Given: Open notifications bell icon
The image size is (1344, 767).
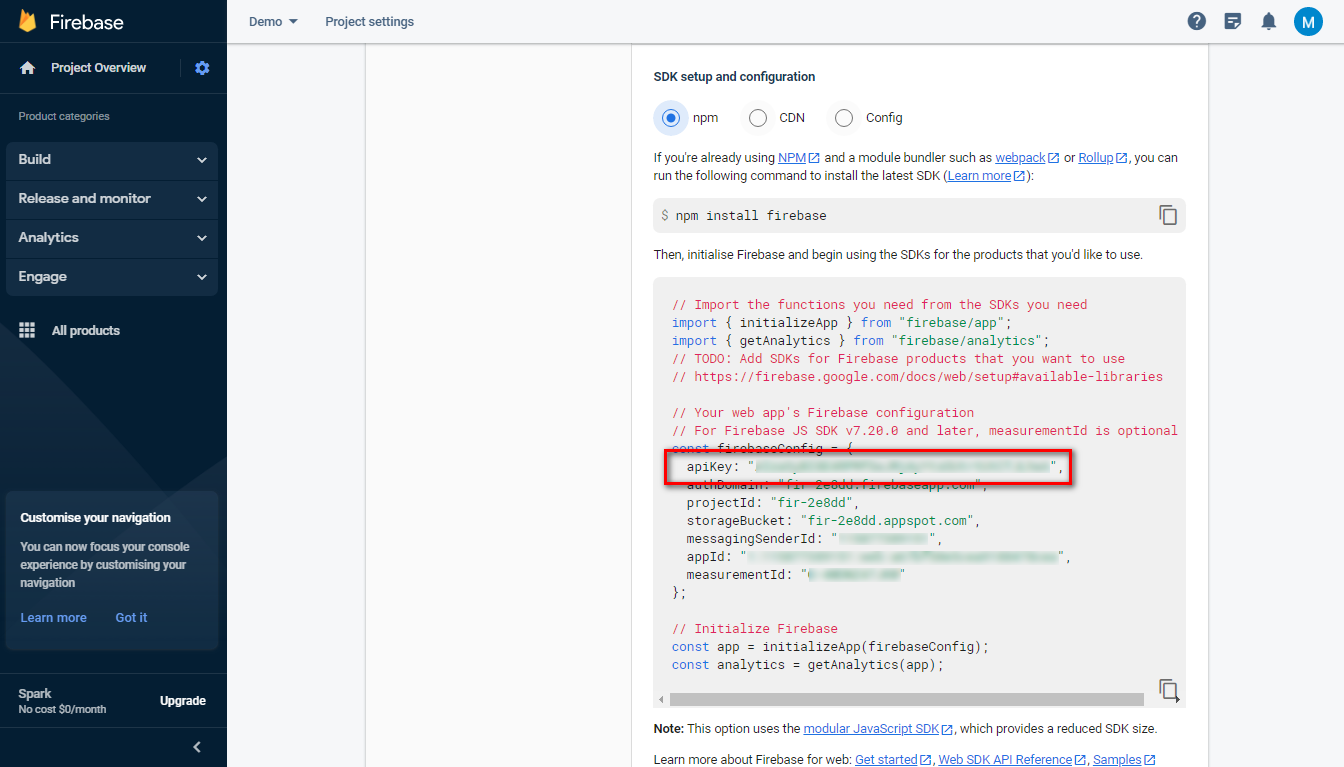Looking at the screenshot, I should pos(1269,21).
